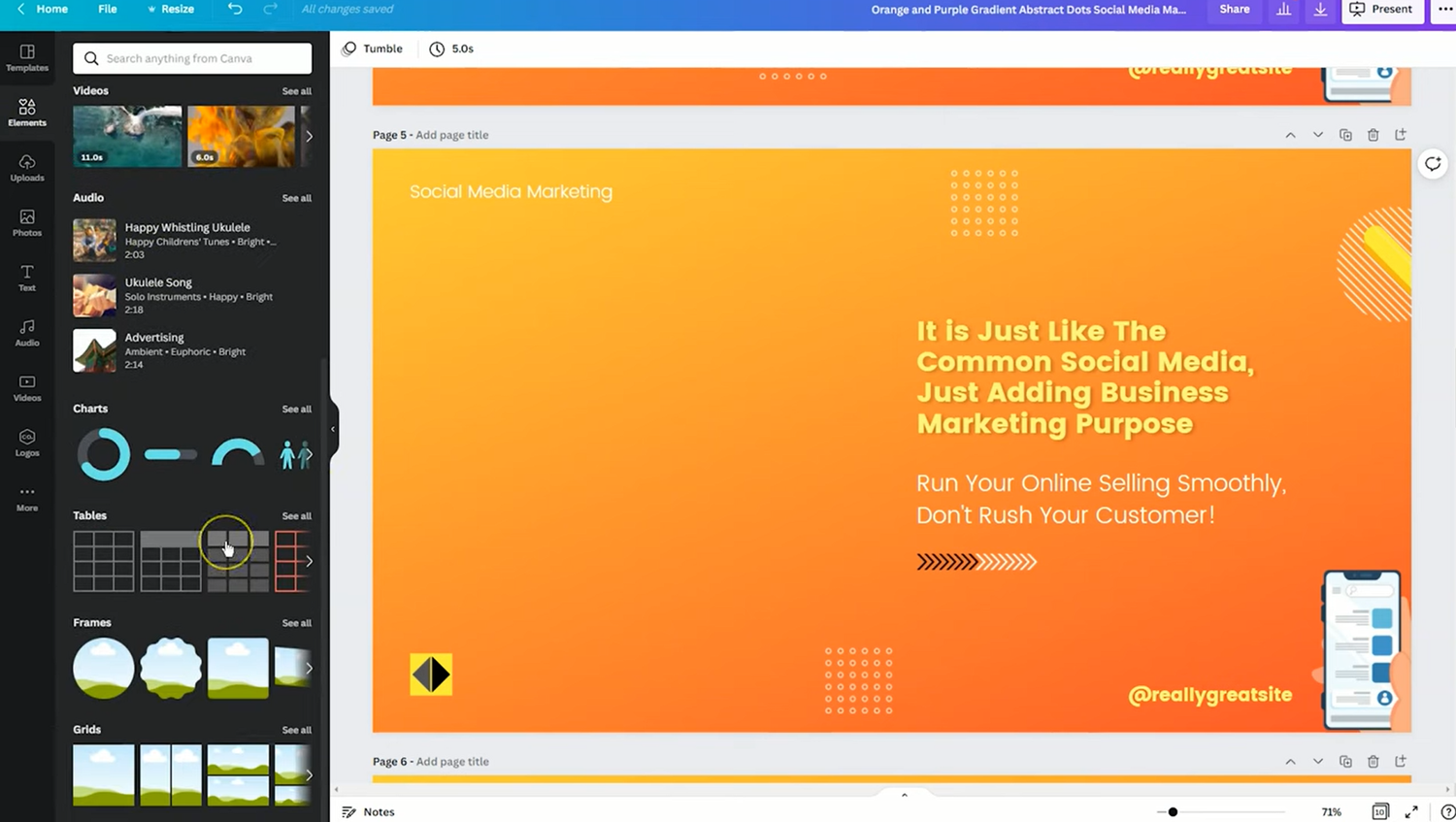
Task: Open the Photos panel
Action: click(26, 222)
